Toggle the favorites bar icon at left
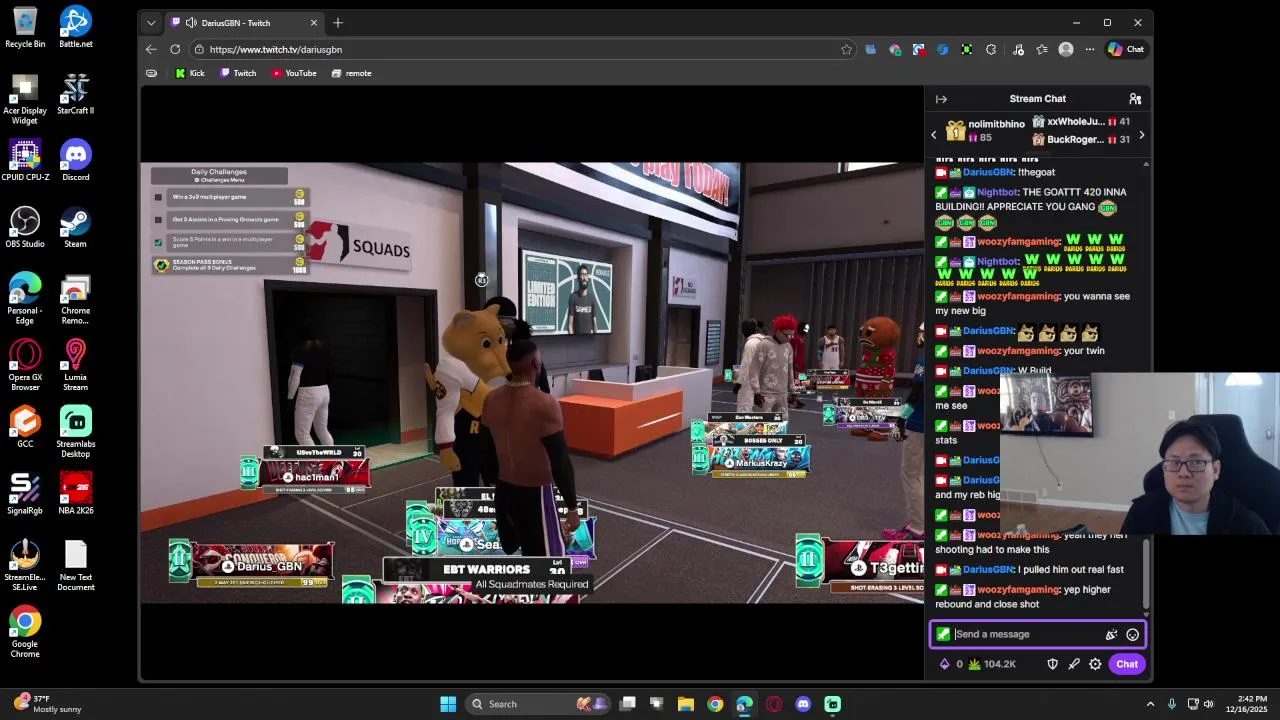The width and height of the screenshot is (1280, 720). point(151,73)
